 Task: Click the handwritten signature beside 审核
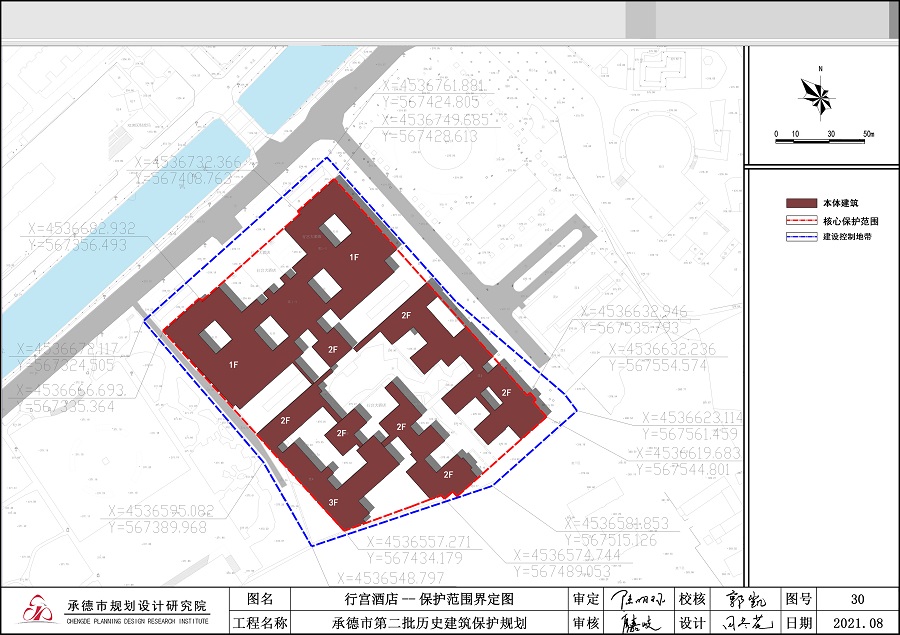637,623
